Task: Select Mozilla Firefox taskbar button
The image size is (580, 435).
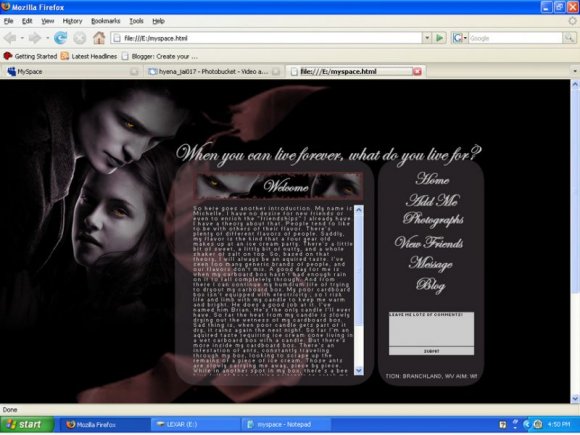Action: click(105, 425)
